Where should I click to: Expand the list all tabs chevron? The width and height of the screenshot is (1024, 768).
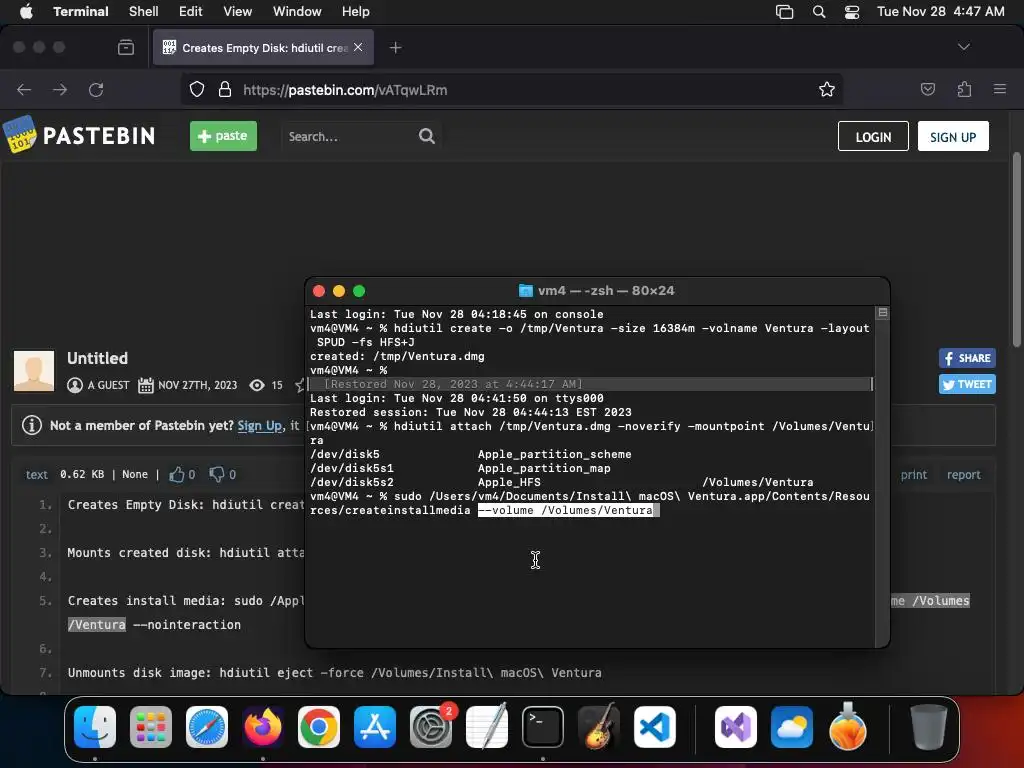[x=963, y=47]
